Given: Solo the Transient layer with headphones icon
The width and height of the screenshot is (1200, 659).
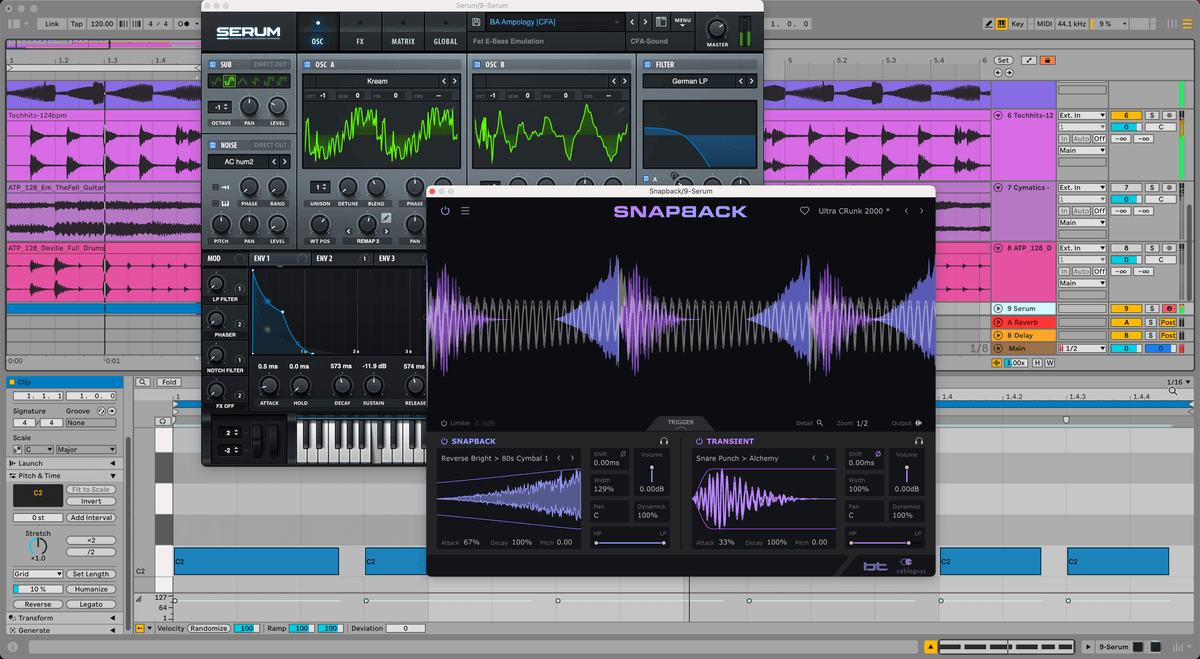Looking at the screenshot, I should [x=918, y=441].
